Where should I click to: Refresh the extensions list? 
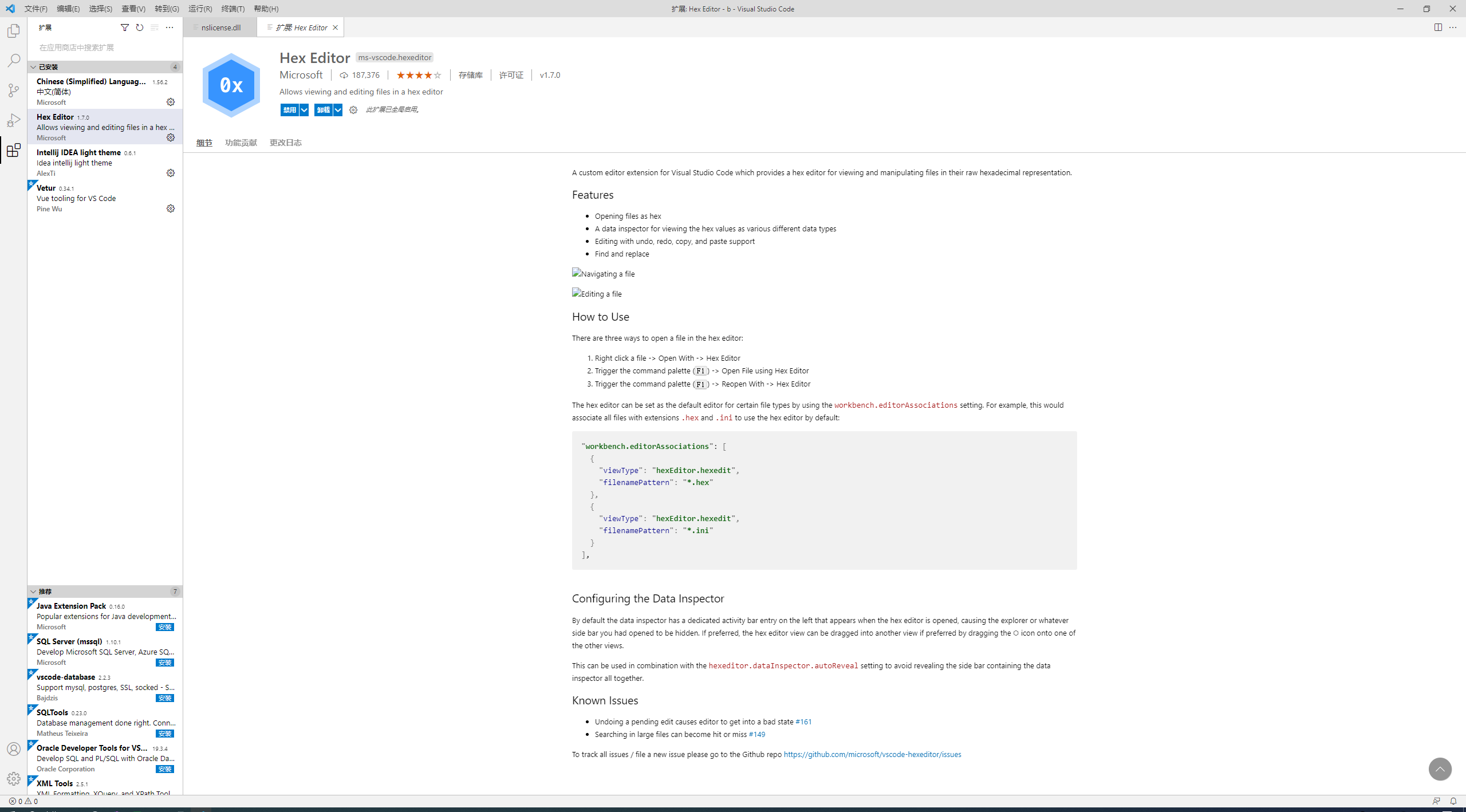tap(140, 27)
